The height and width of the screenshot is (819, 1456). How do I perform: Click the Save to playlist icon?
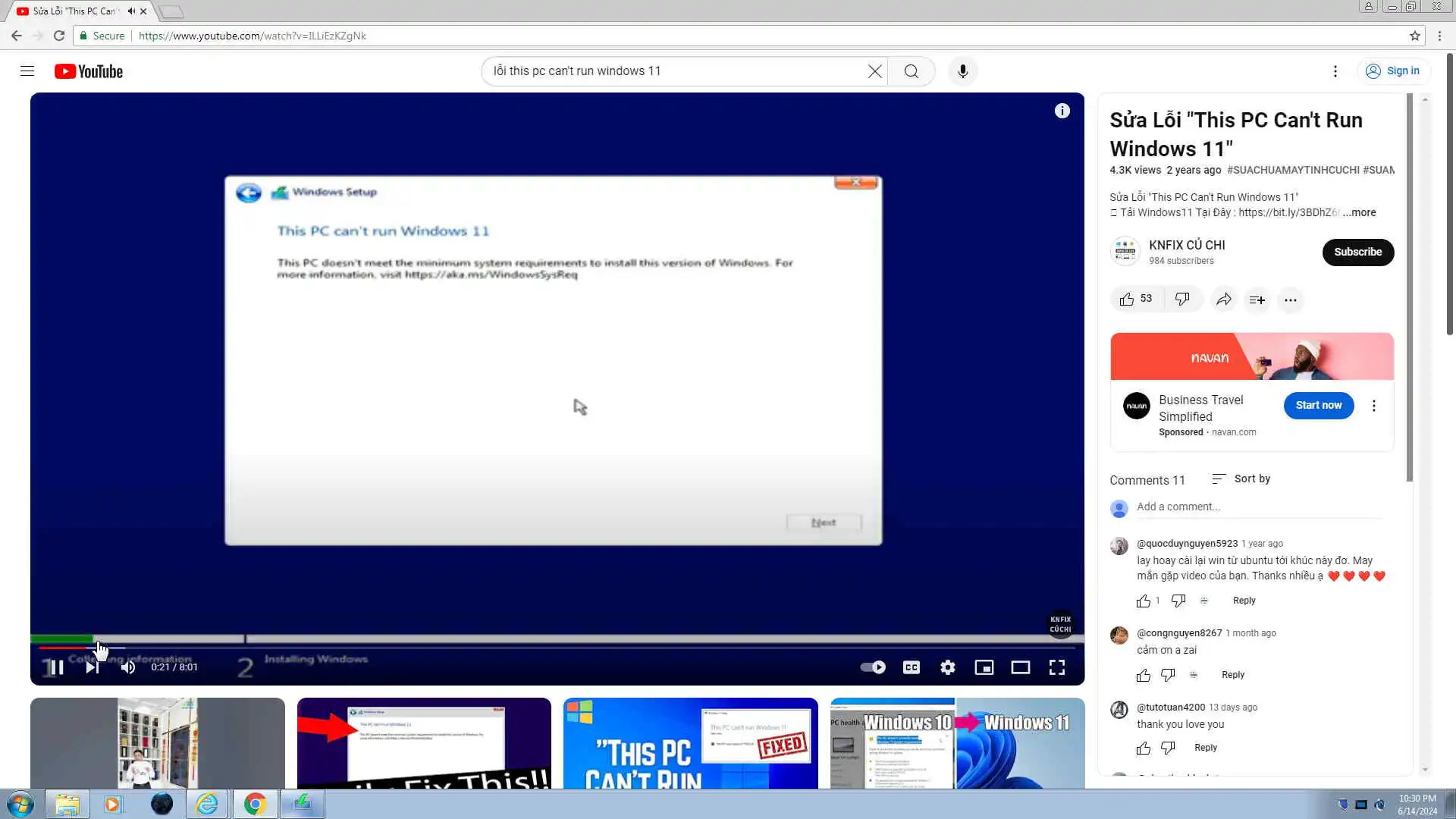click(1257, 300)
